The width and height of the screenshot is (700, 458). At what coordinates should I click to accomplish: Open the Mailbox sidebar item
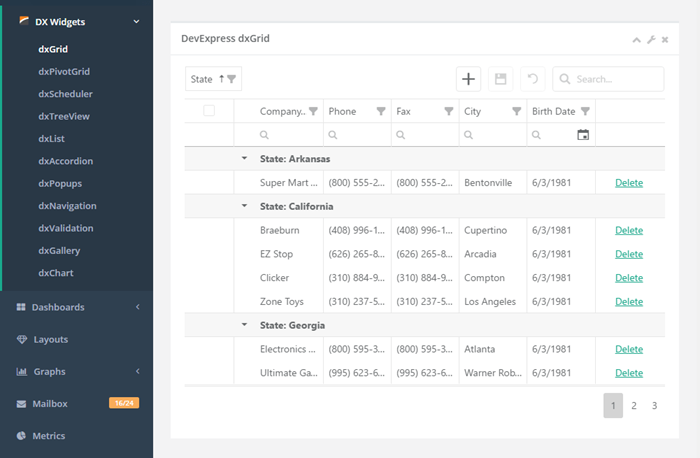coord(50,404)
